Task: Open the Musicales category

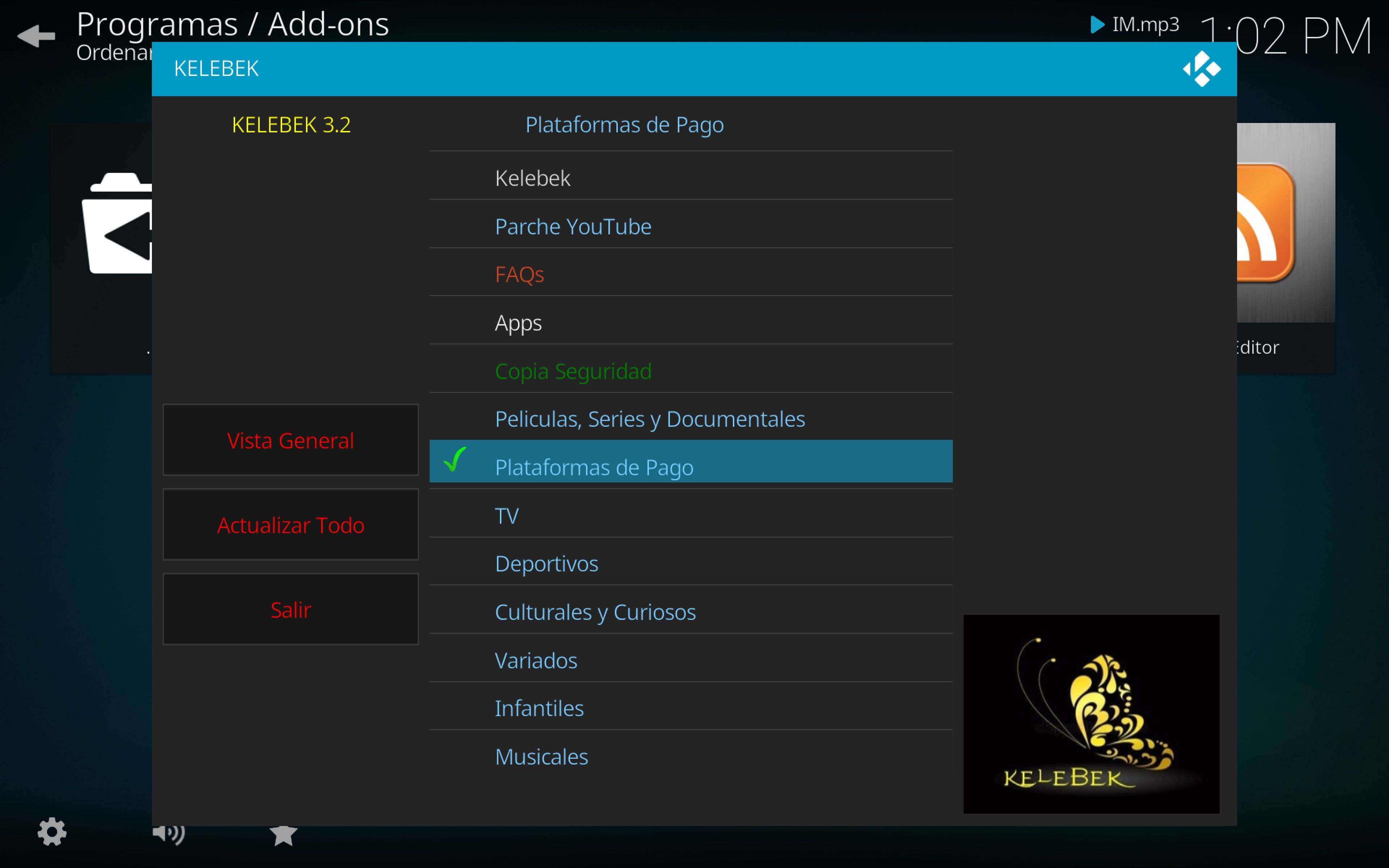Action: point(691,757)
